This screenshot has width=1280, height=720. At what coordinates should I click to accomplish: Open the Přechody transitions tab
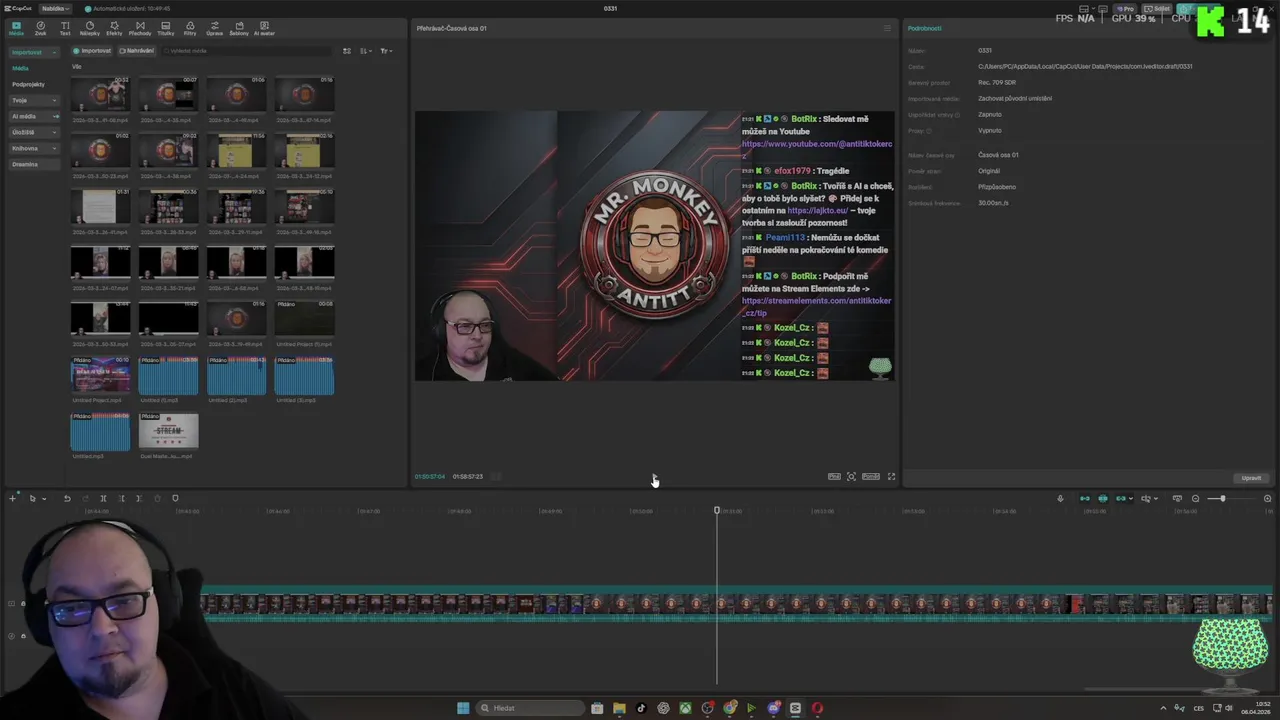[140, 28]
